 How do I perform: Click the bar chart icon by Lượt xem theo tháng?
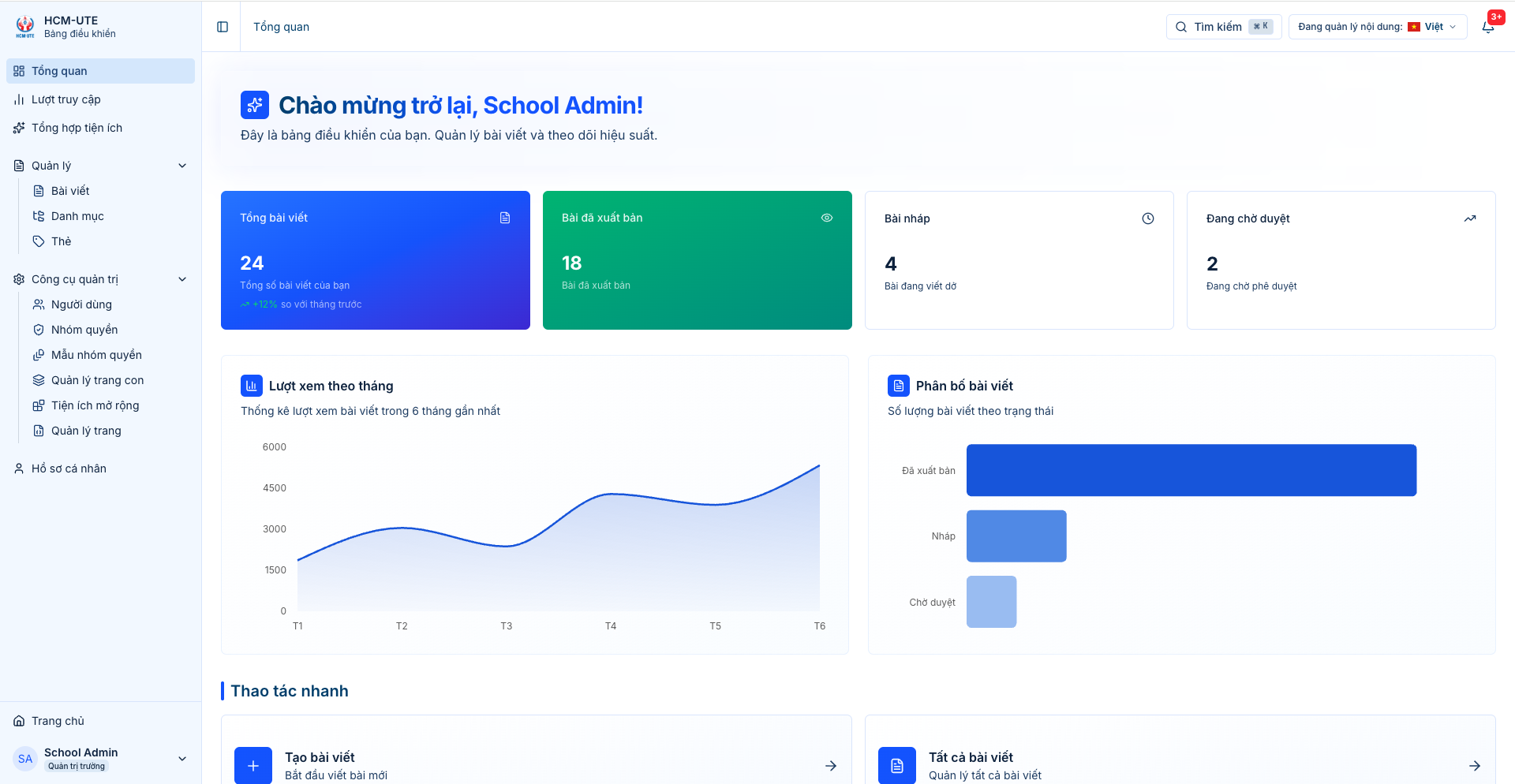point(252,386)
